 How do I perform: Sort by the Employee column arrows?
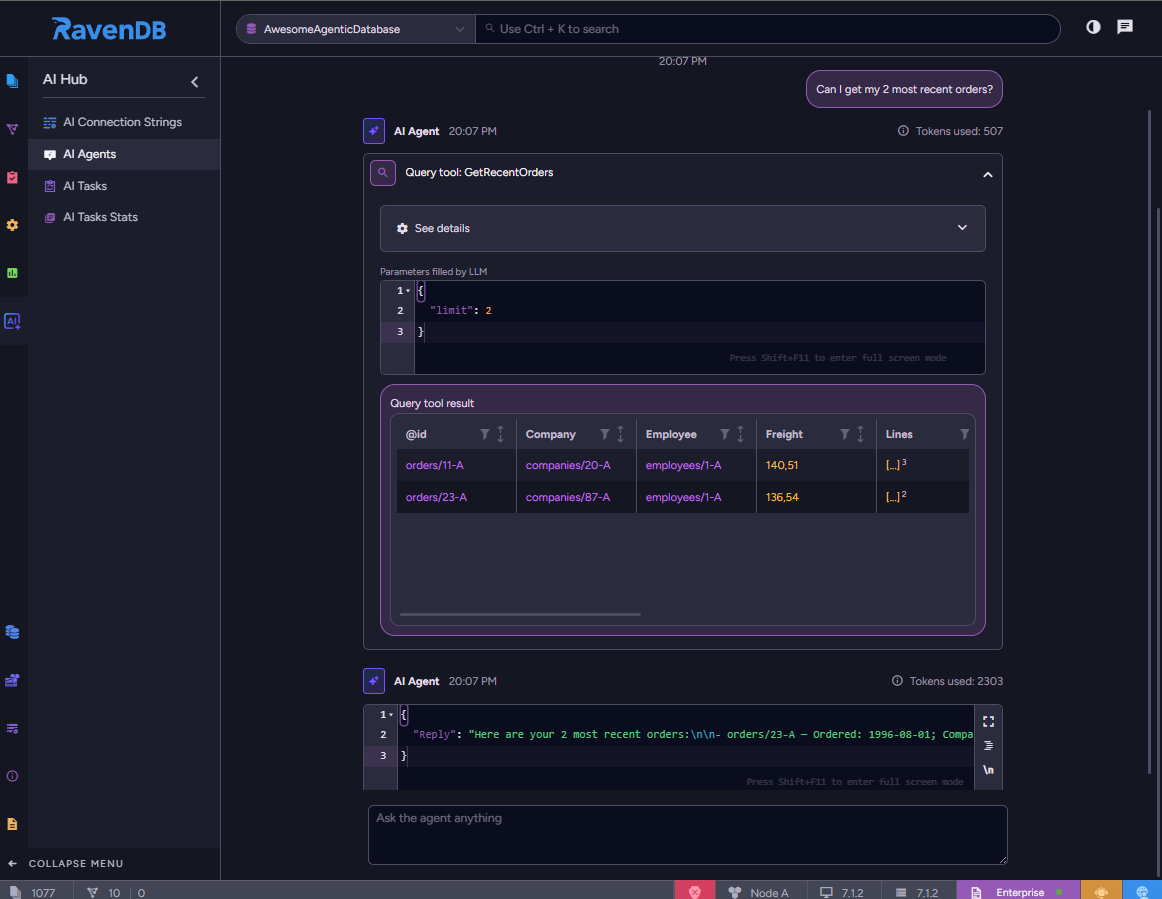740,434
